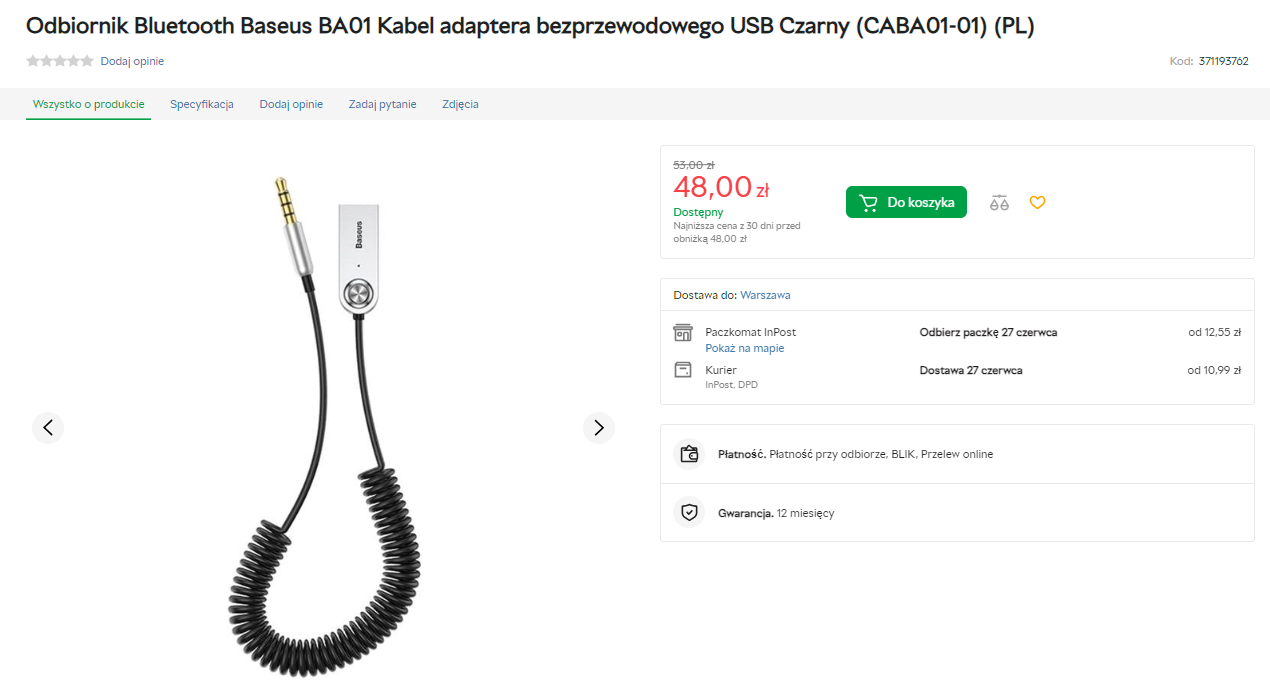Viewport: 1270px width, 687px height.
Task: Click Dodaj opinie link beside stars
Action: click(132, 61)
